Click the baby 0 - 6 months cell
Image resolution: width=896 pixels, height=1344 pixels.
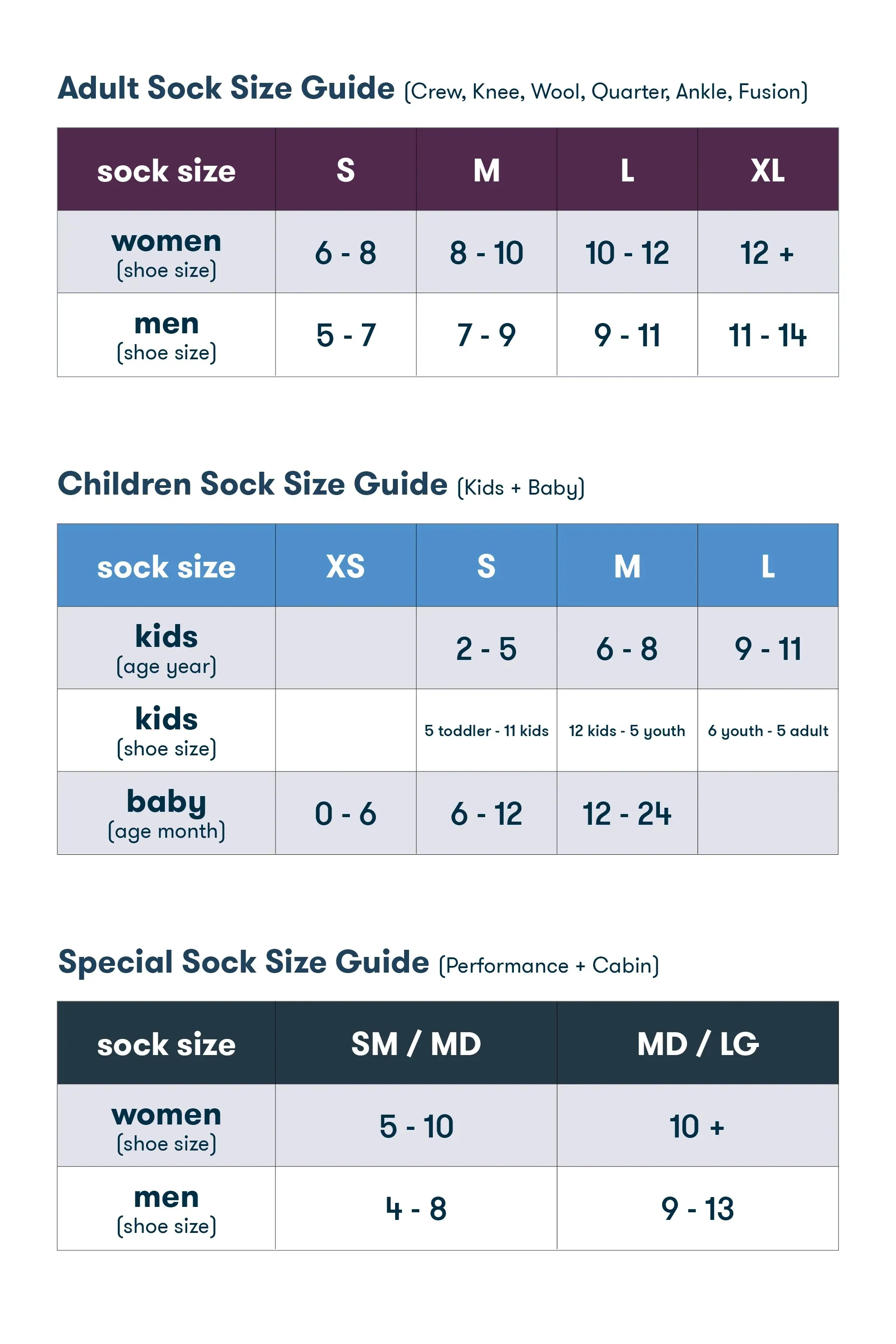tap(346, 813)
